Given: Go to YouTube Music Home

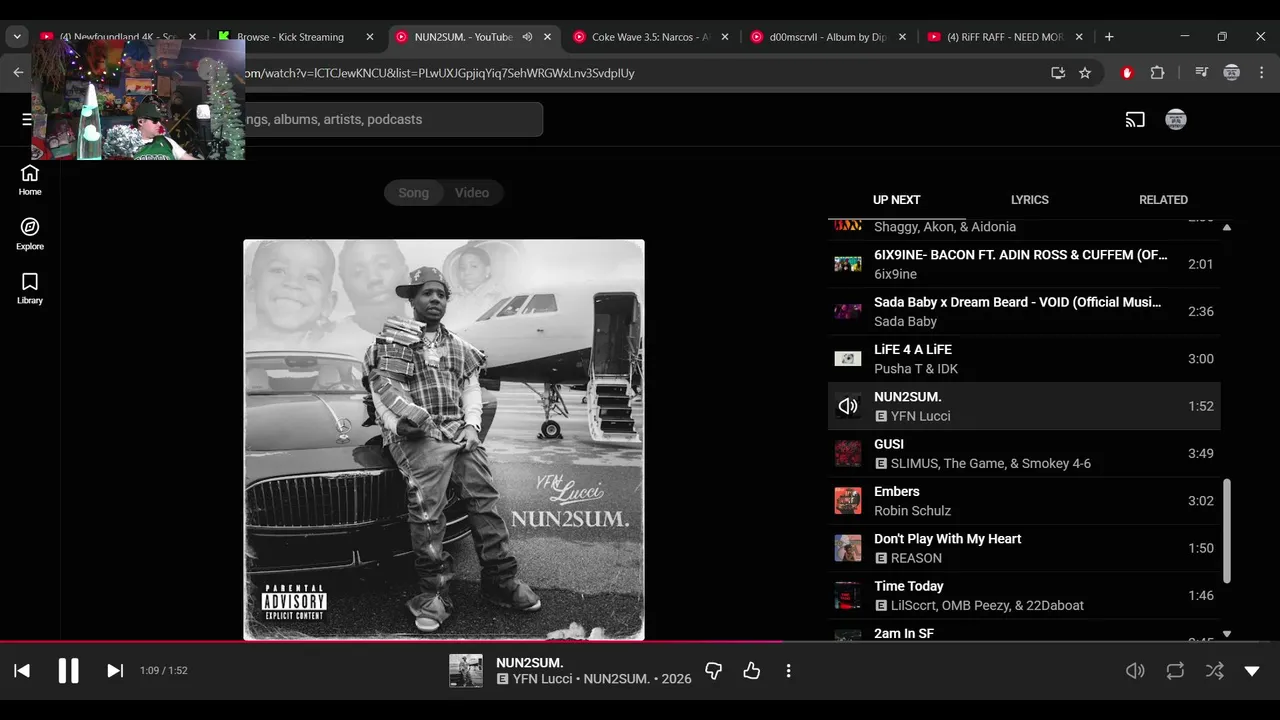Looking at the screenshot, I should [30, 180].
